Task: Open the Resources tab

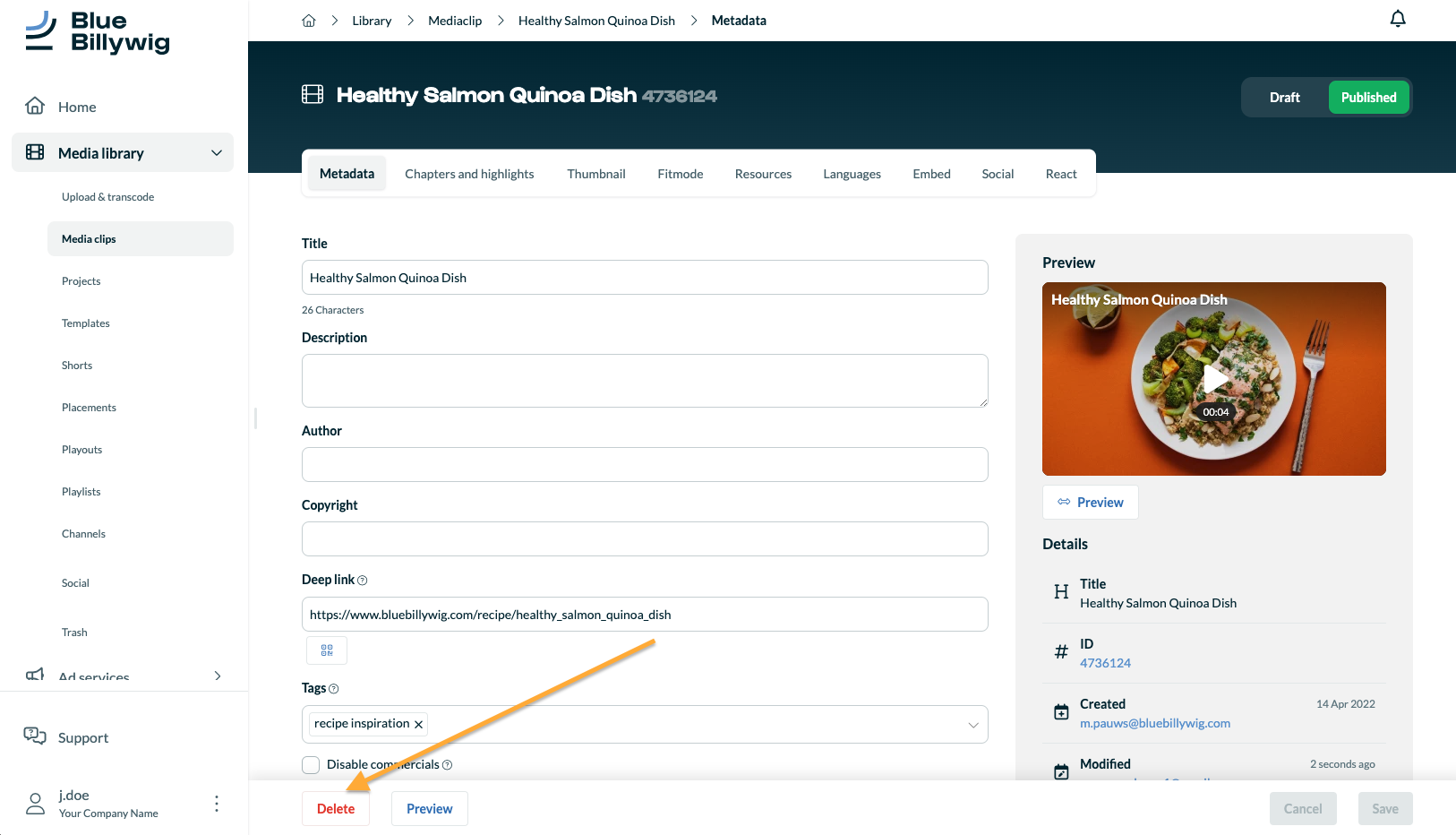Action: click(763, 174)
